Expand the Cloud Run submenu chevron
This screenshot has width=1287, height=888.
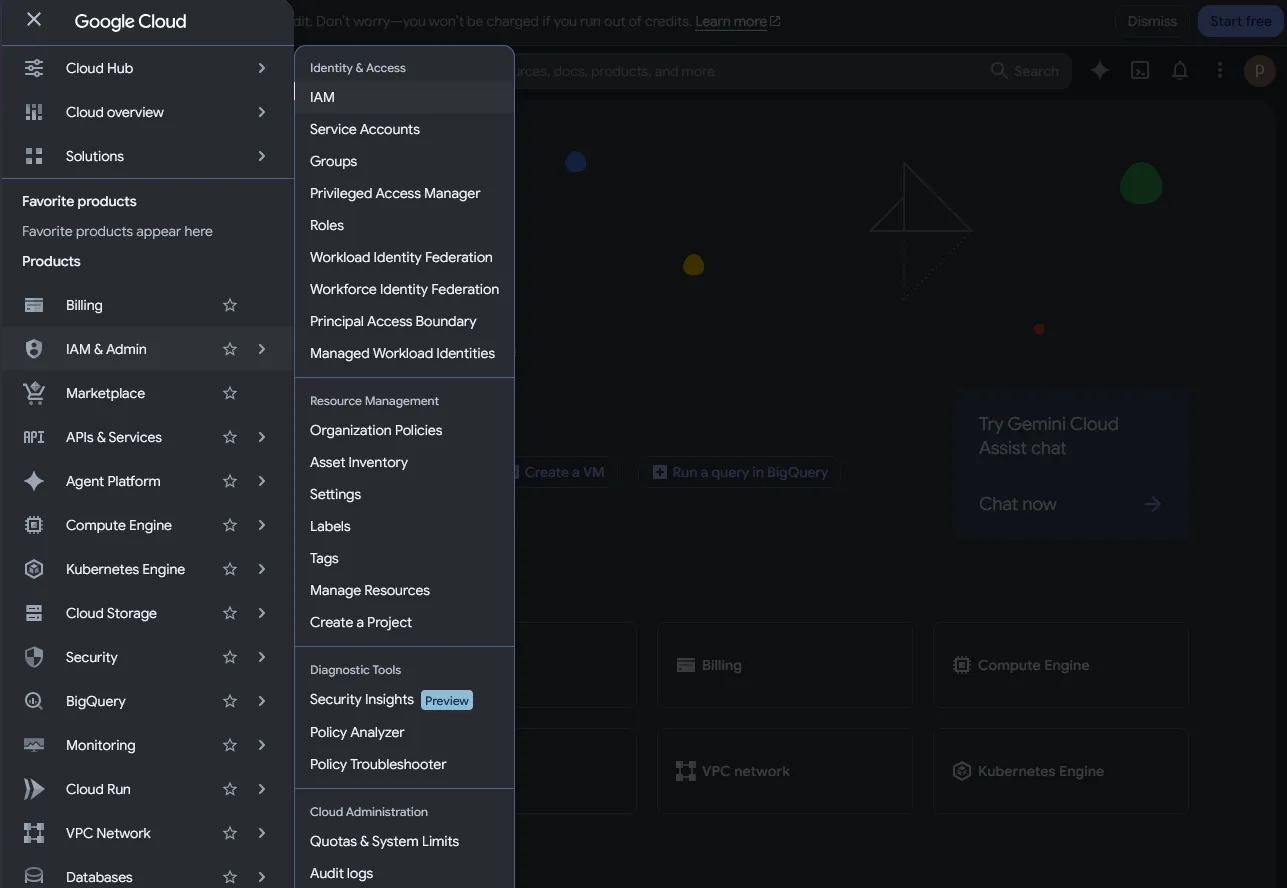262,789
